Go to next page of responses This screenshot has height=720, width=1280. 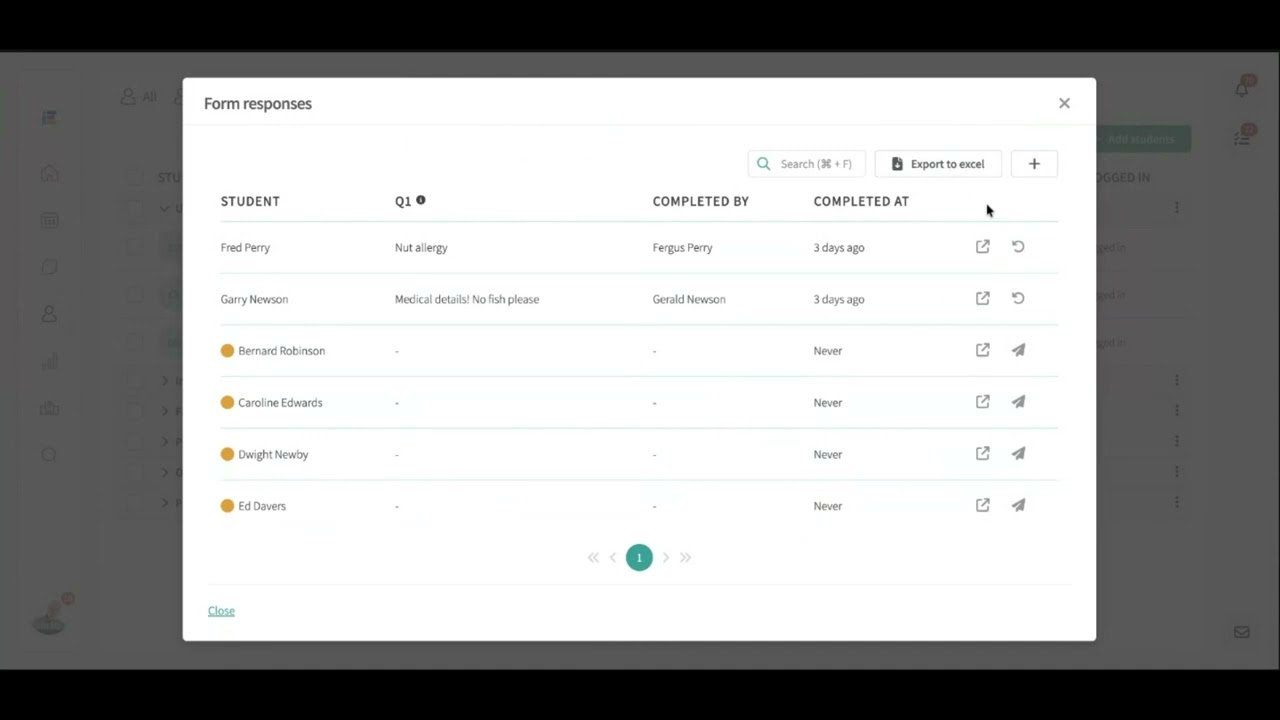click(666, 558)
